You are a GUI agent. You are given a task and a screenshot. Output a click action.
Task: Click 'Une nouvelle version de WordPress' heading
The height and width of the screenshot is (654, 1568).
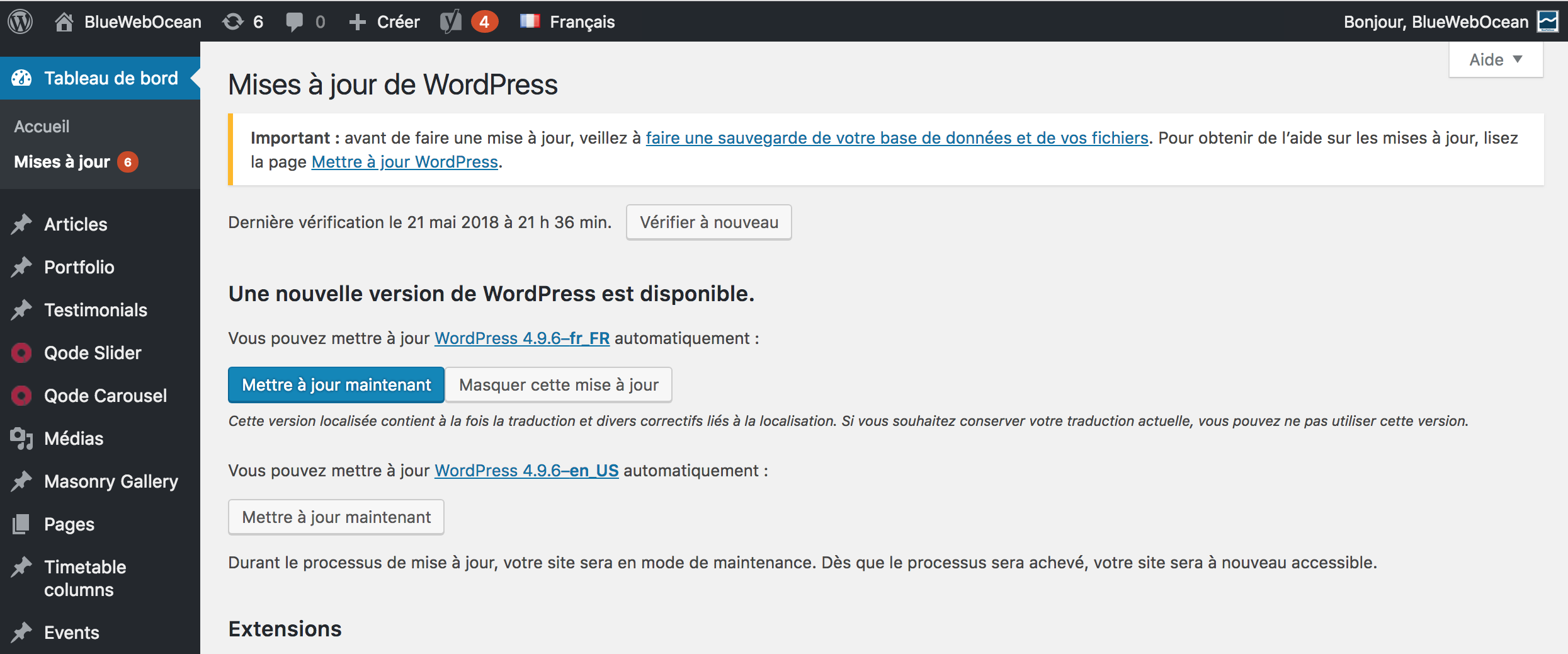pyautogui.click(x=491, y=294)
